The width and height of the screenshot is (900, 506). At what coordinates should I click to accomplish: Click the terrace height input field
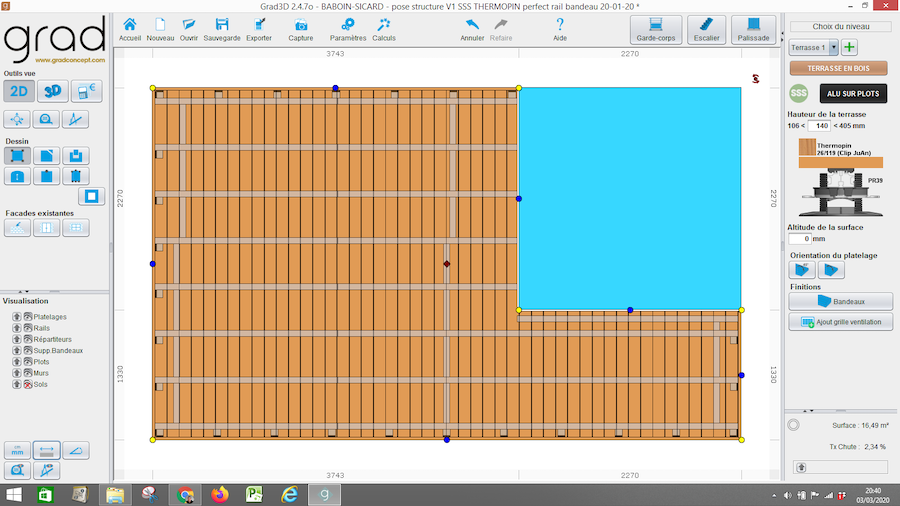(x=821, y=126)
